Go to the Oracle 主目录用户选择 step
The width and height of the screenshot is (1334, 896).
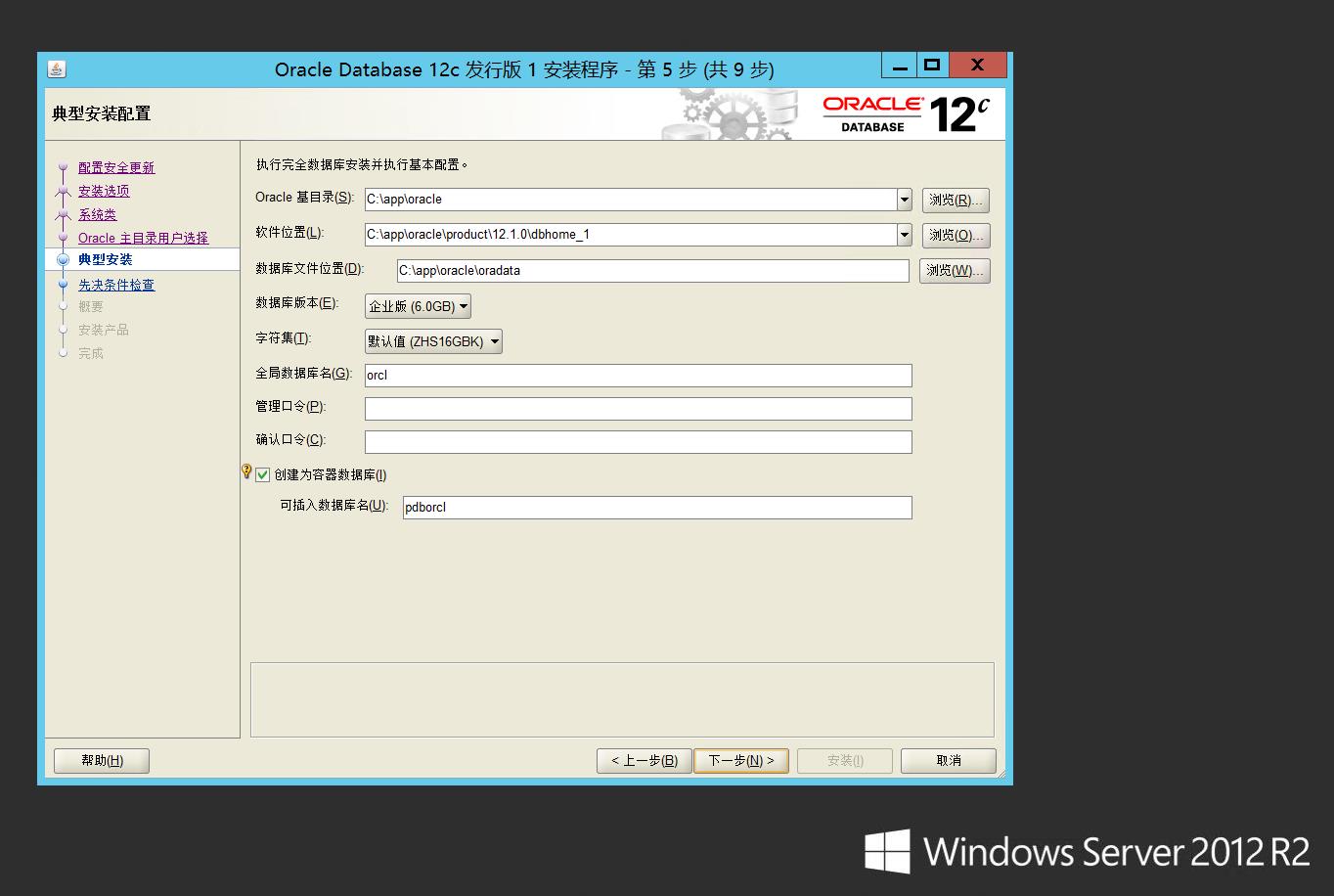coord(143,238)
